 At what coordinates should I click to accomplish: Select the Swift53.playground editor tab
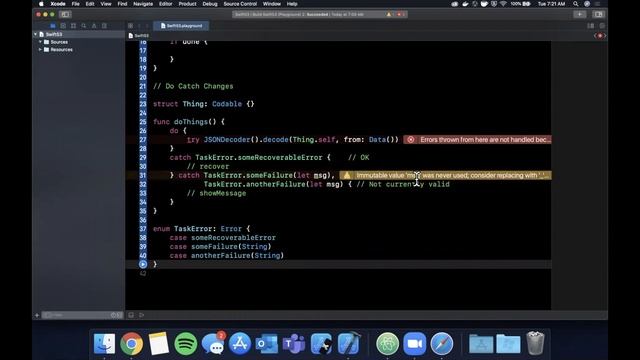[x=181, y=26]
